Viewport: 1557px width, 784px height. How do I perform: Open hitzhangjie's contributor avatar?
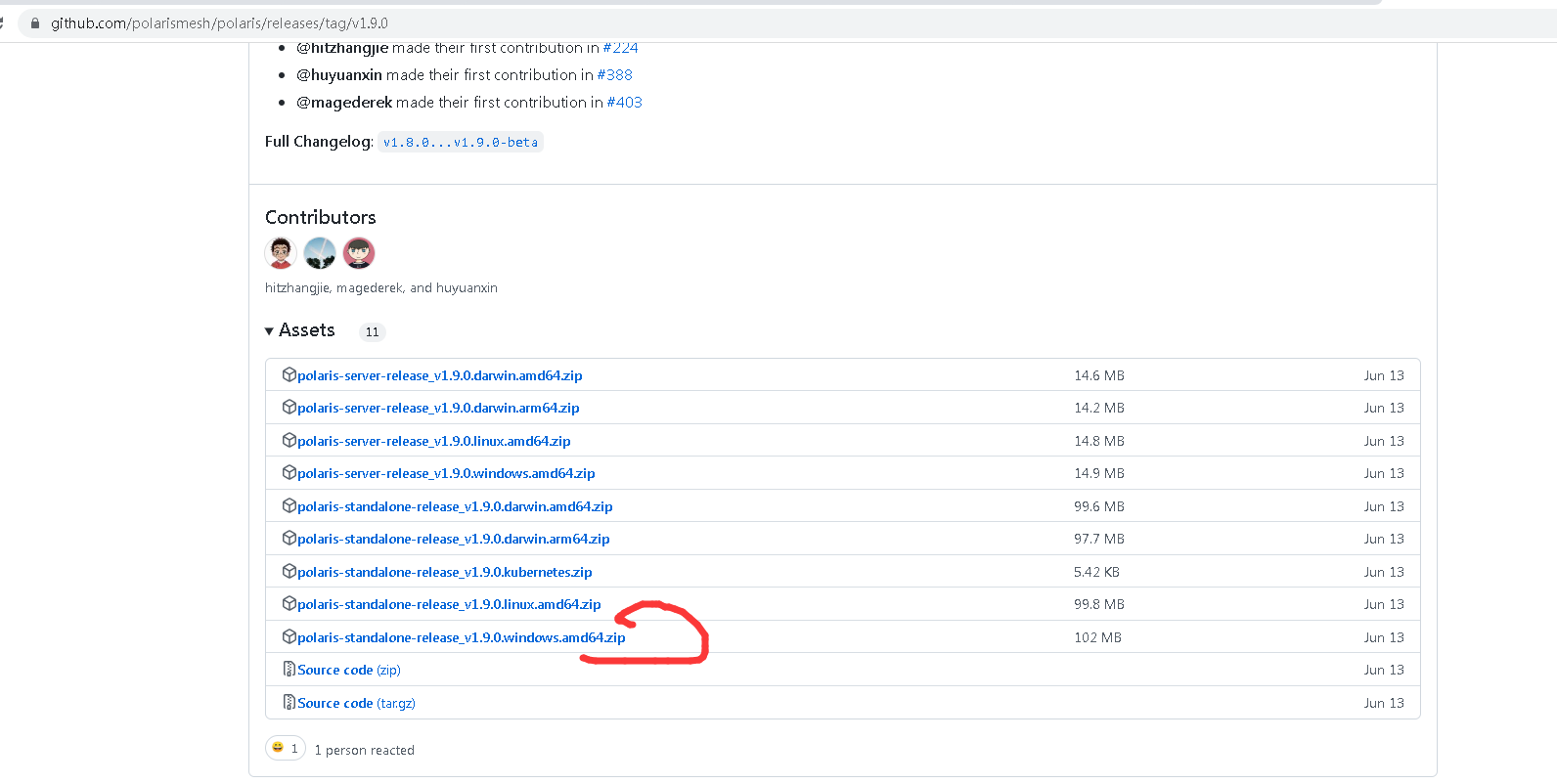click(x=281, y=253)
